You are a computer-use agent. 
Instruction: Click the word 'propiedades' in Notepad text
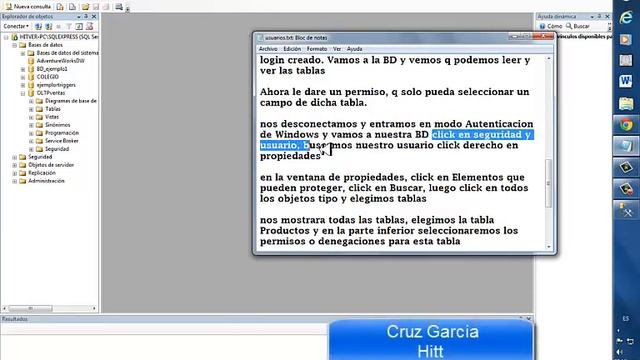[290, 156]
